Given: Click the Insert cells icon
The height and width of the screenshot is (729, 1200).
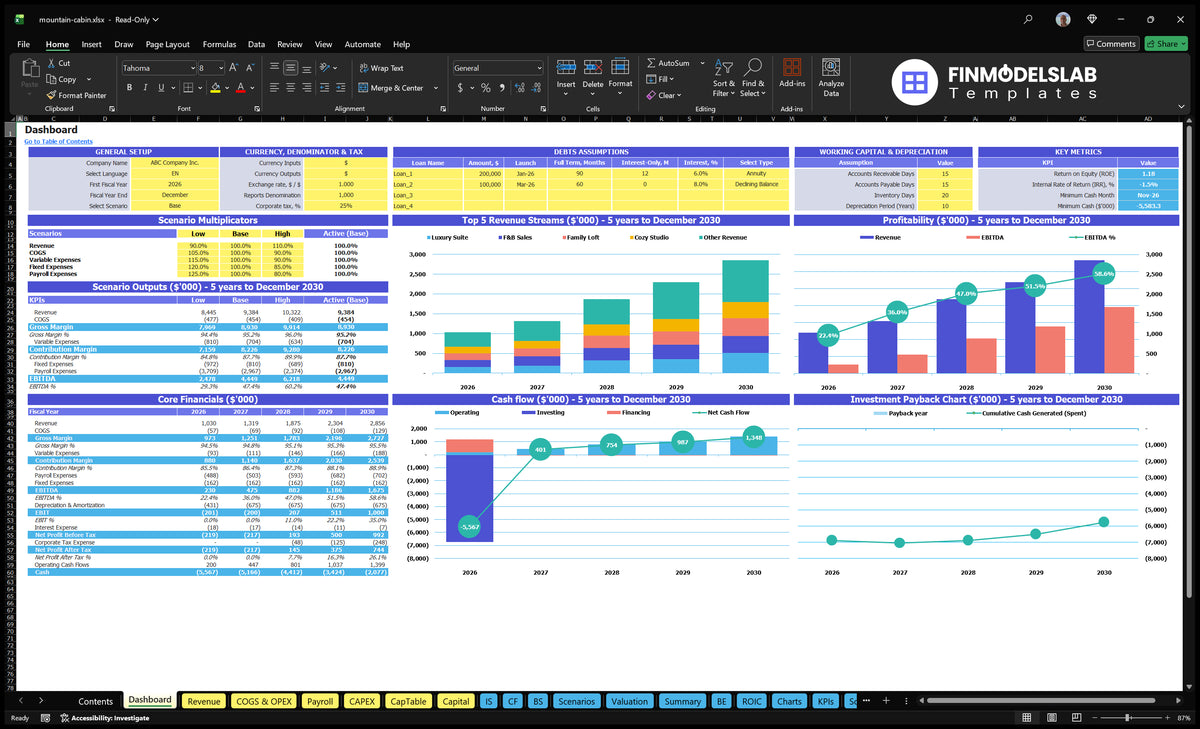Looking at the screenshot, I should click(566, 67).
